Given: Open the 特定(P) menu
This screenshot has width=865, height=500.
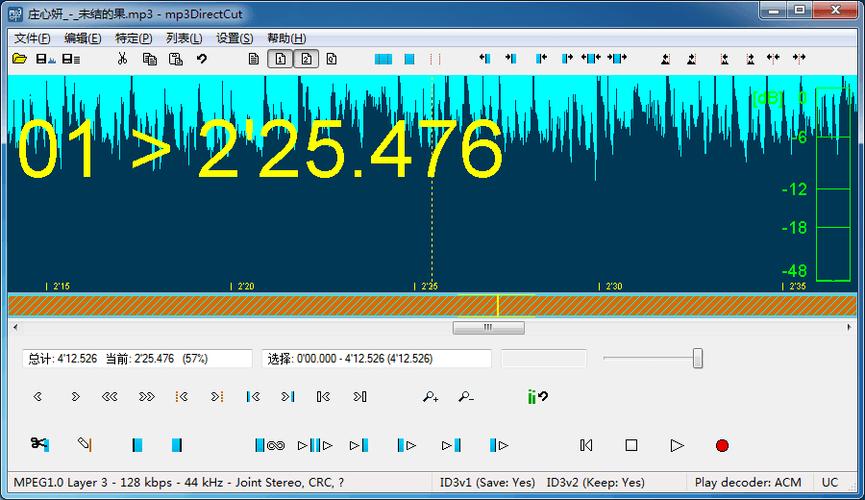Looking at the screenshot, I should [134, 38].
